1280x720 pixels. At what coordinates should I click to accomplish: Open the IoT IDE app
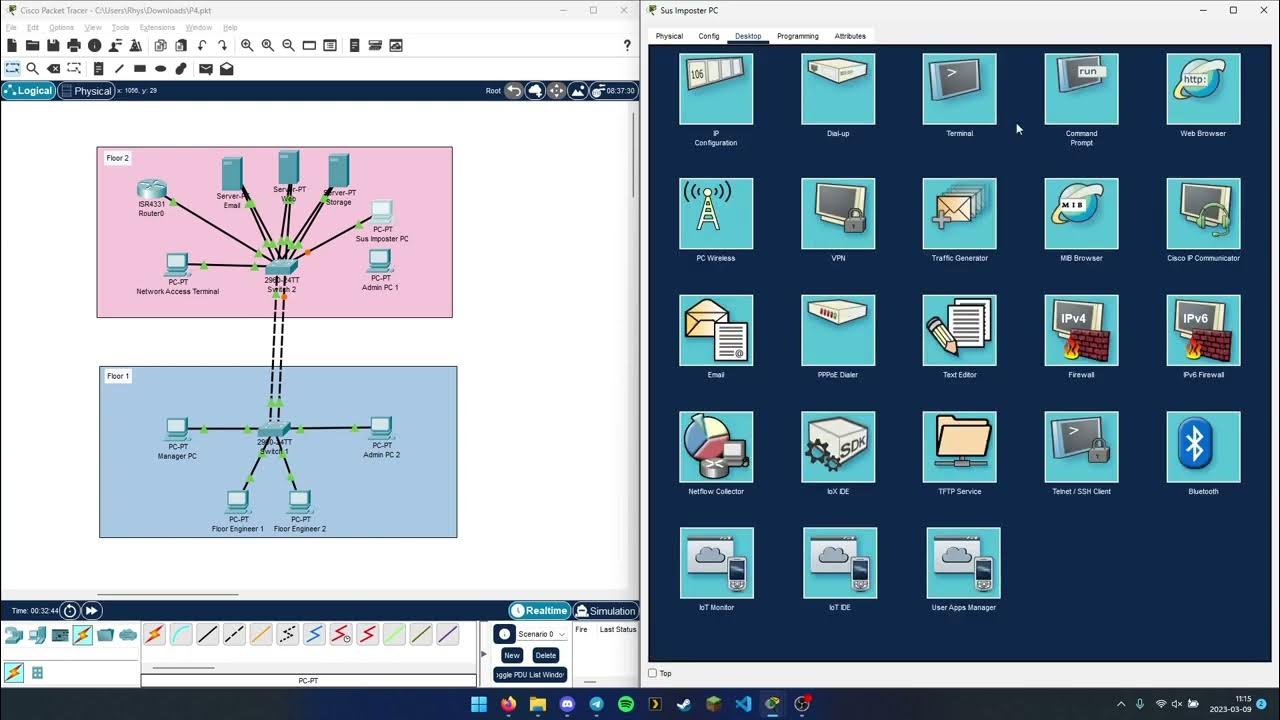click(840, 563)
